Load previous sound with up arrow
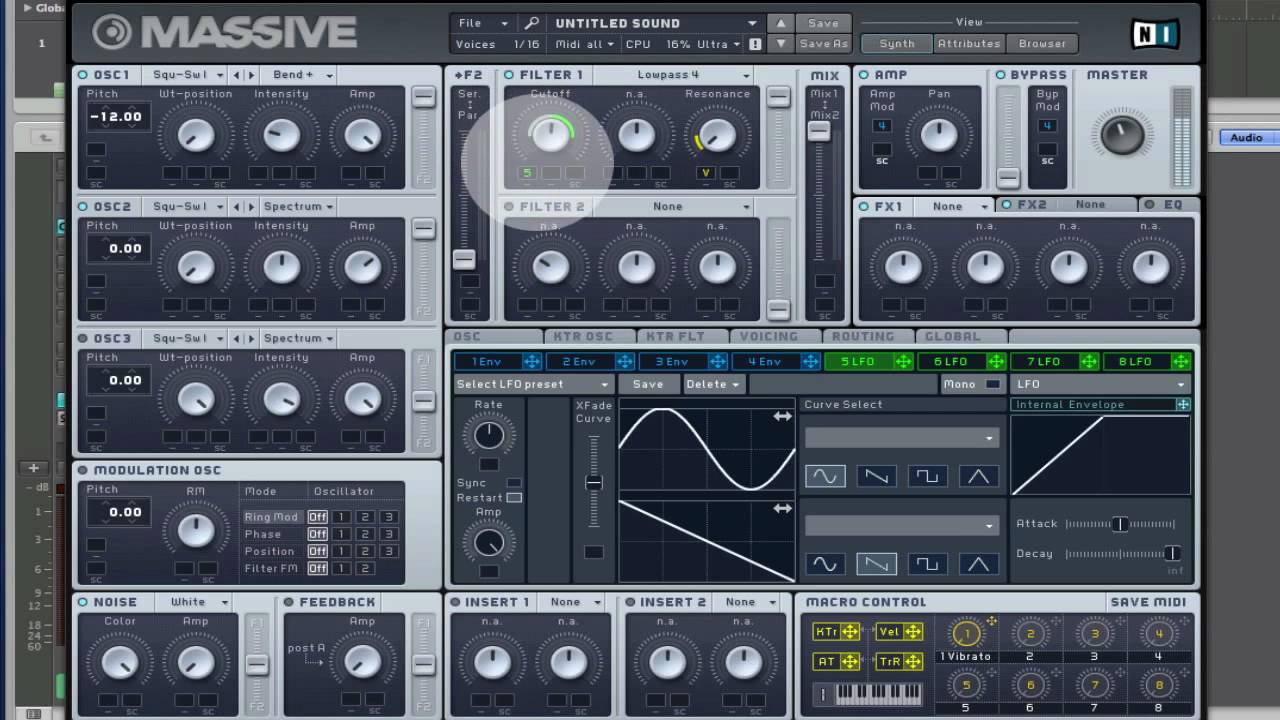 pos(781,23)
